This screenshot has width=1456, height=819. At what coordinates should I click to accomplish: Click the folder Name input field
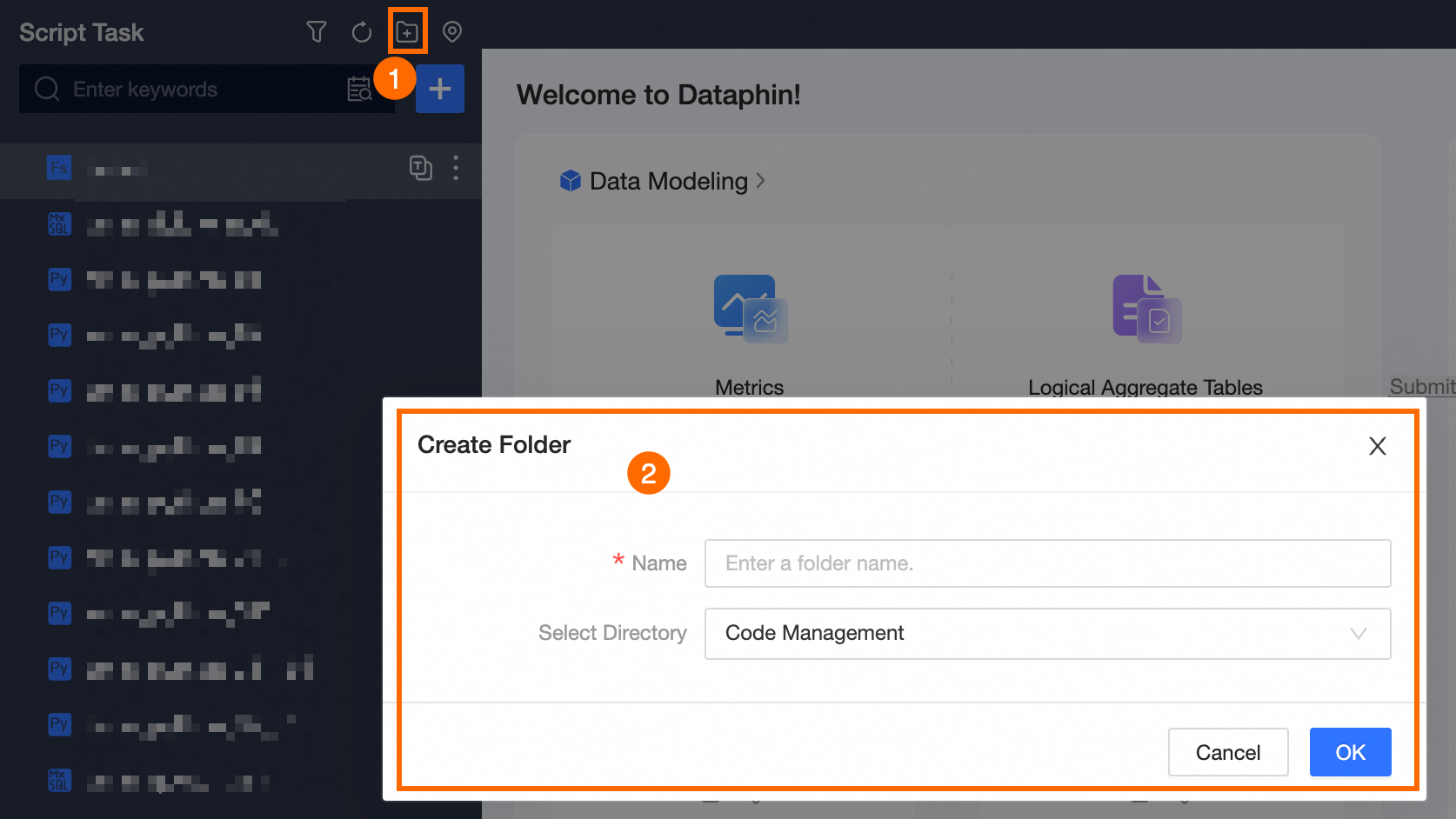click(1046, 563)
